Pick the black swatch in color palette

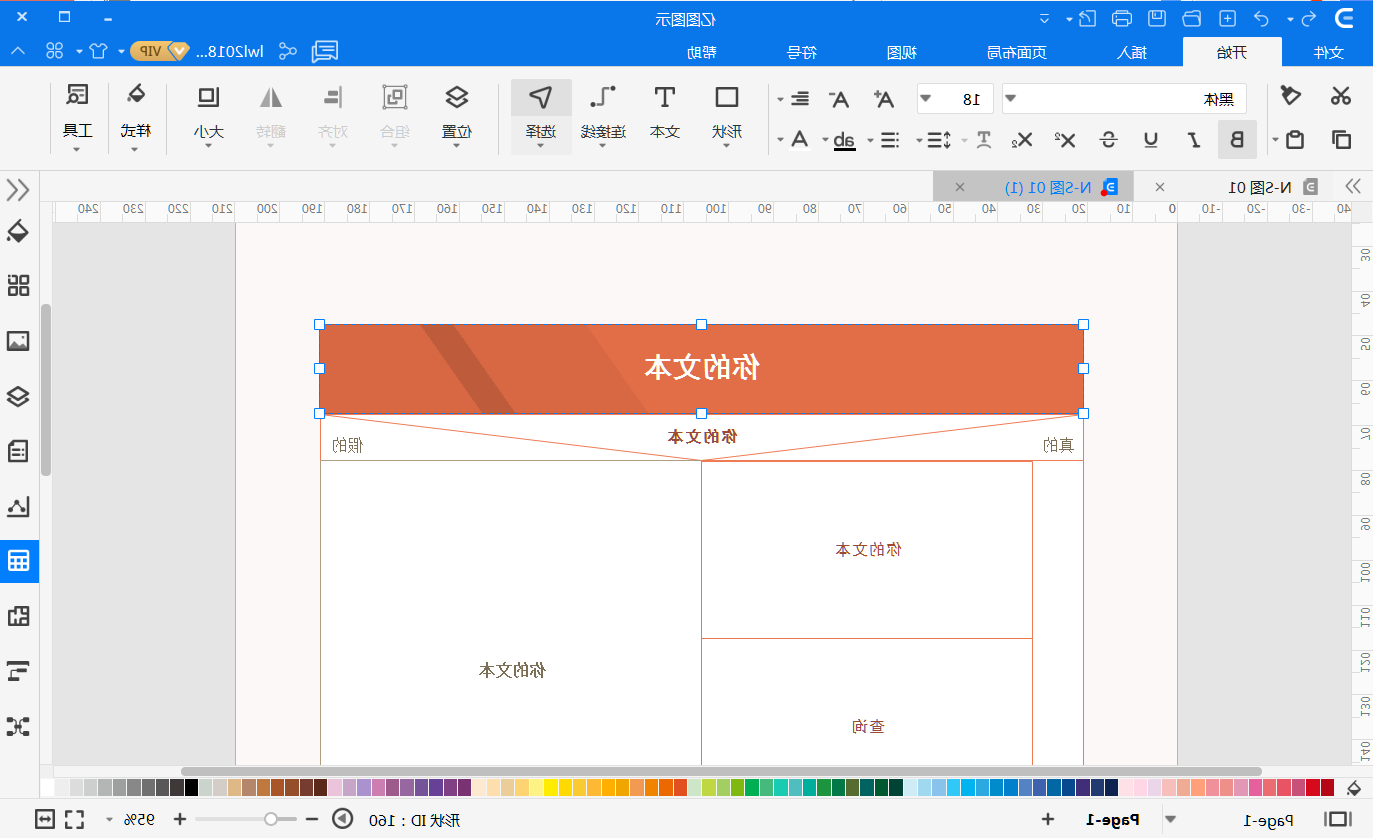point(191,788)
